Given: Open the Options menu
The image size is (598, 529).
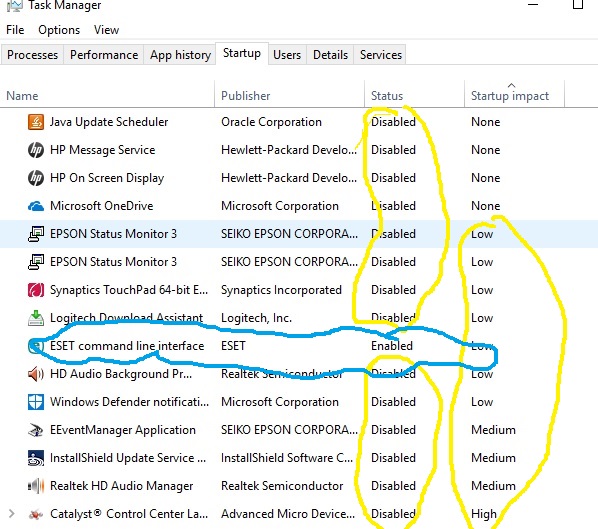Looking at the screenshot, I should (x=59, y=30).
